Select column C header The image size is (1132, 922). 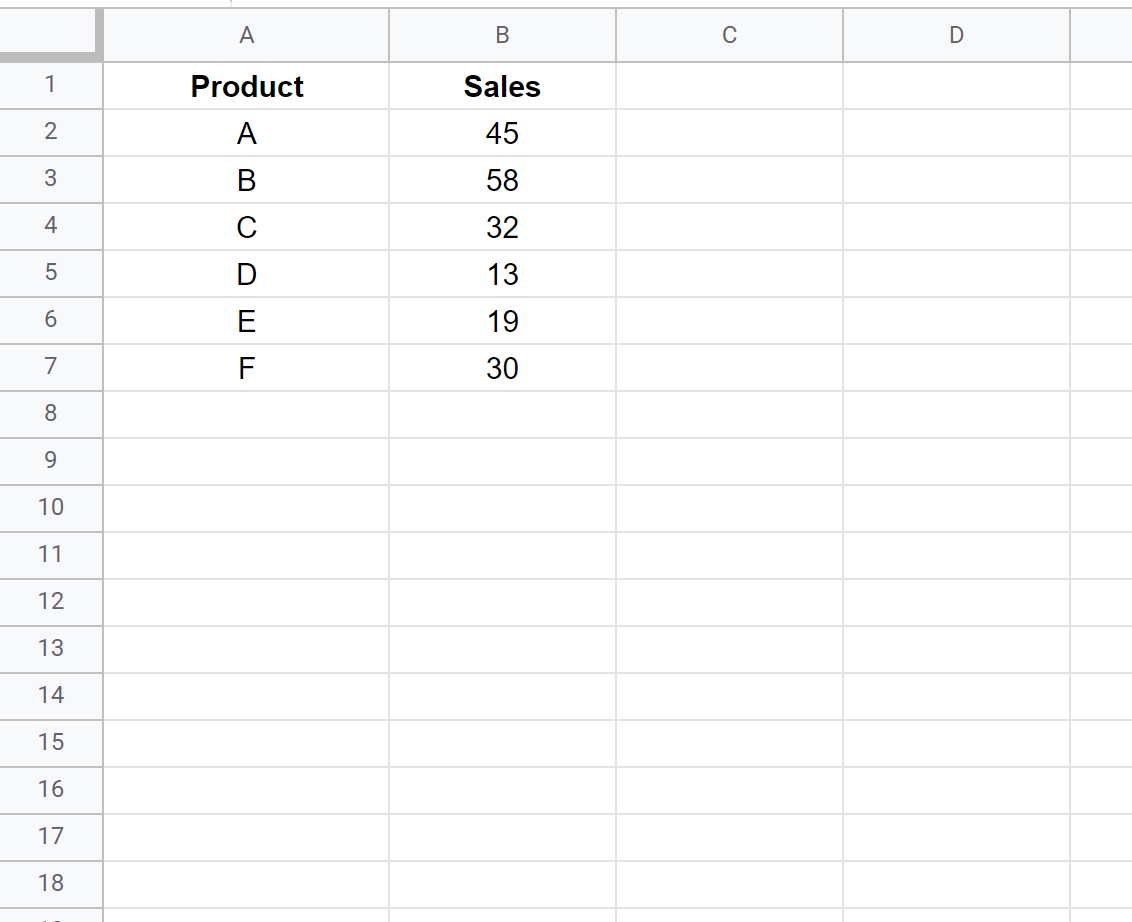click(x=729, y=35)
